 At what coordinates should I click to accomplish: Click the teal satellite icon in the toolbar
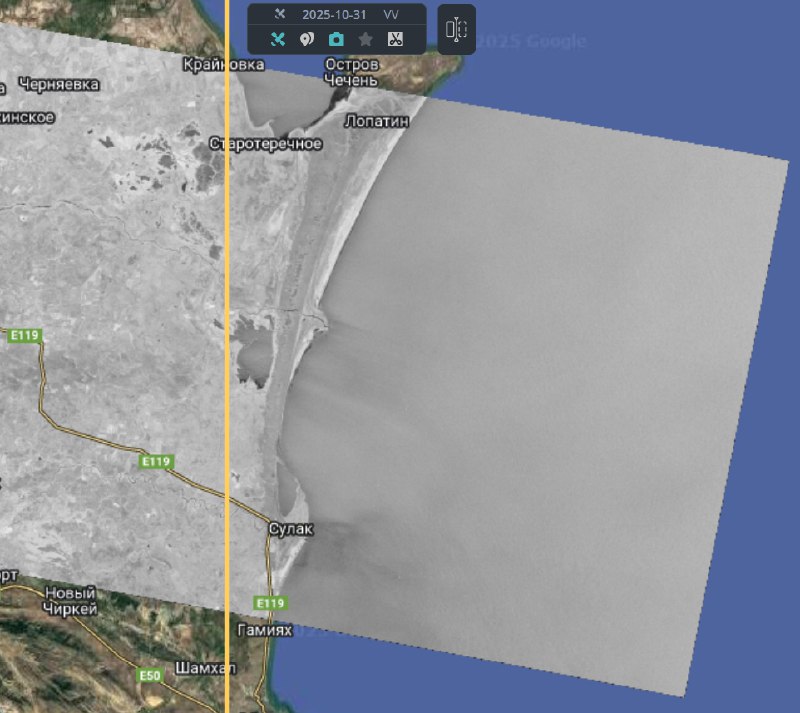click(x=278, y=39)
